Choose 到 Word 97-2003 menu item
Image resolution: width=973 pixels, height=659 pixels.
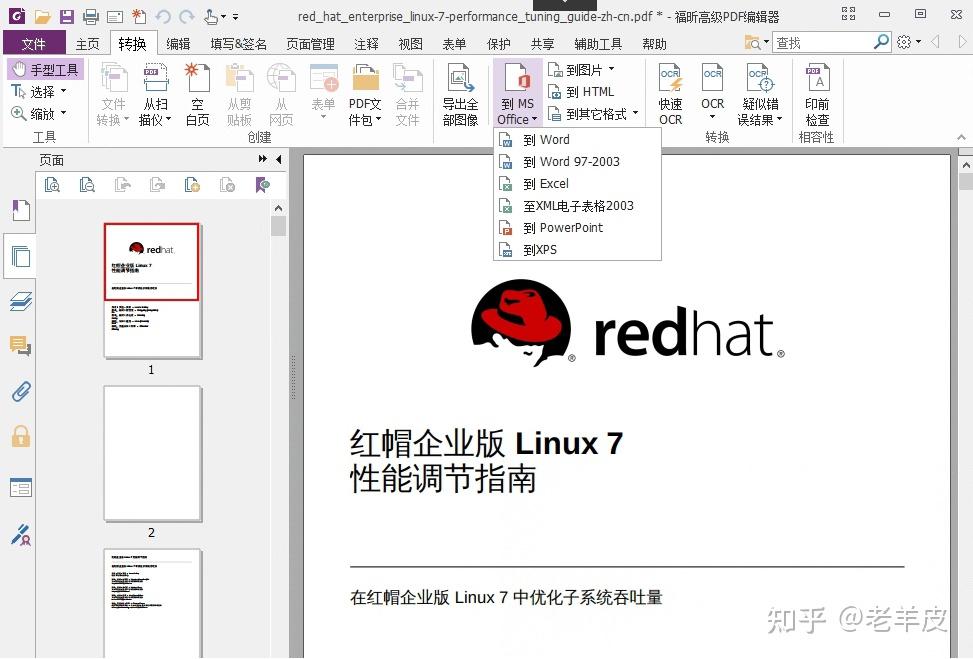[x=577, y=161]
